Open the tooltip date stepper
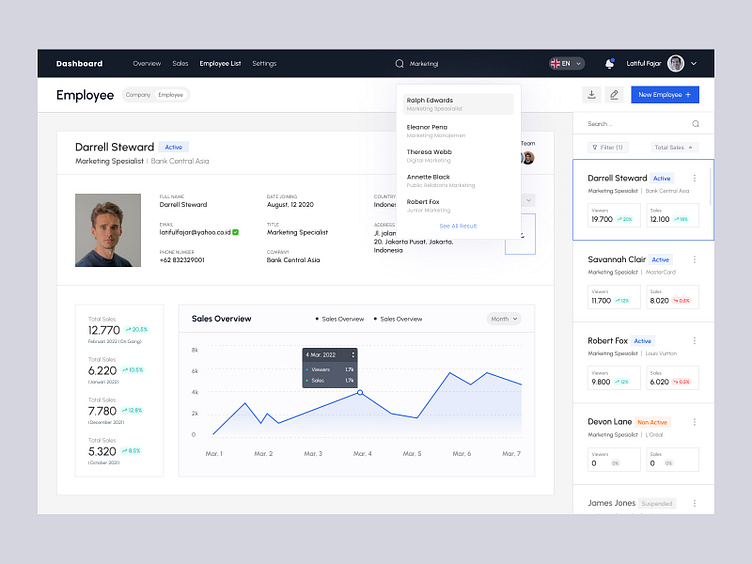This screenshot has width=752, height=564. click(x=353, y=355)
